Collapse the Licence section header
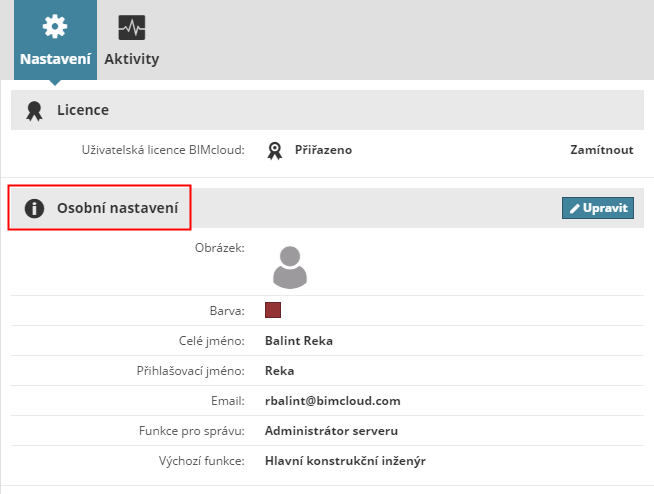This screenshot has width=654, height=494. pyautogui.click(x=83, y=110)
